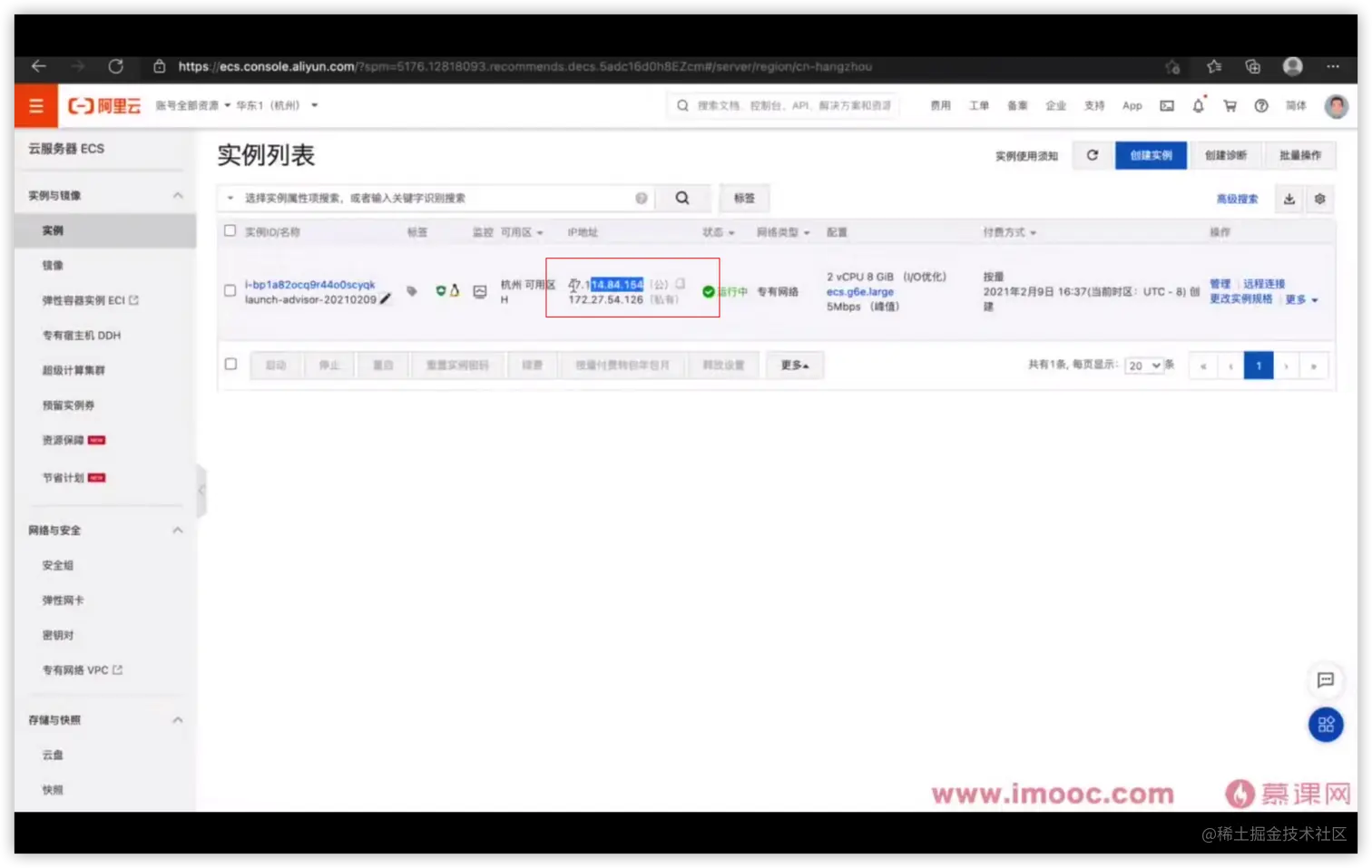Collapse the 存储与快照 sidebar section
The height and width of the screenshot is (868, 1372).
pos(178,720)
